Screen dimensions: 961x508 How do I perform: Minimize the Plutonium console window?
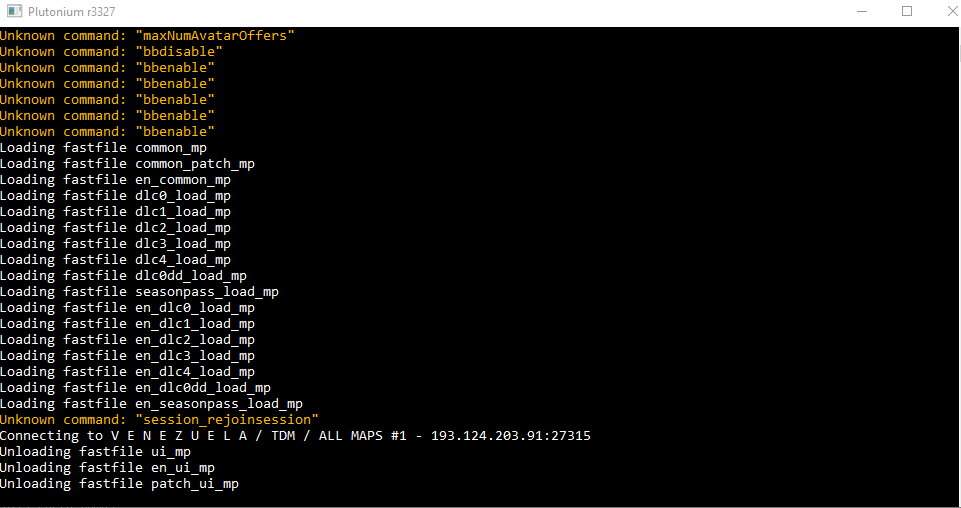coord(862,11)
